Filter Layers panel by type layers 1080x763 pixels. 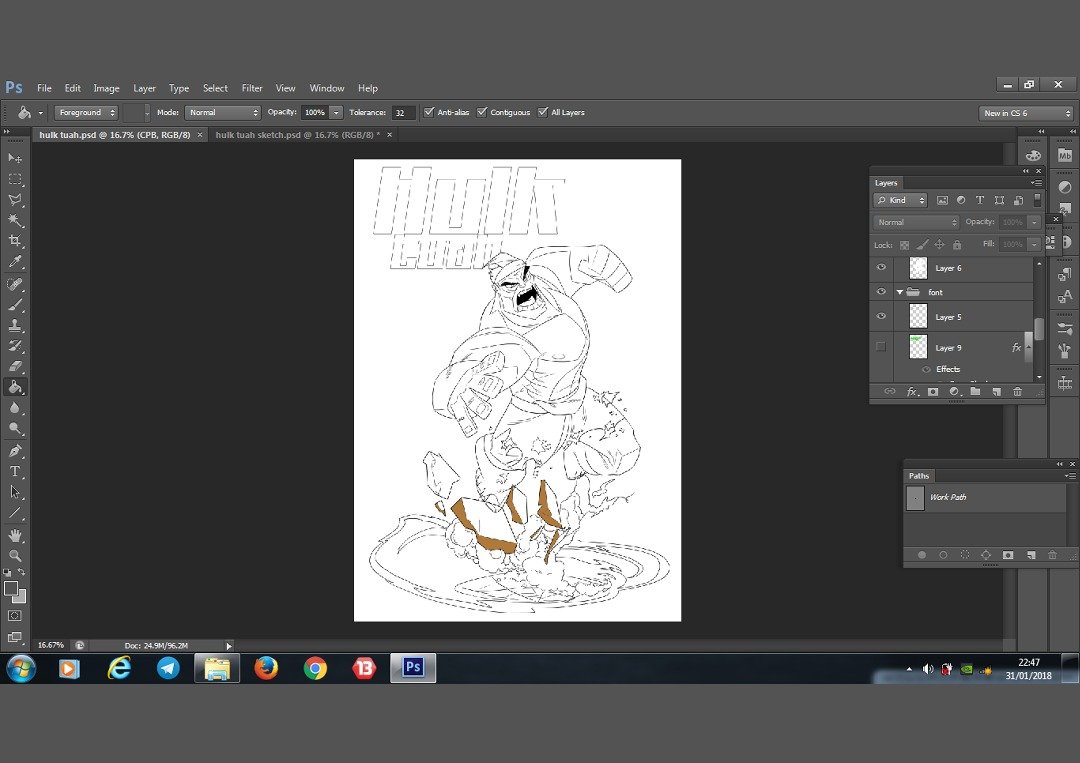(x=979, y=200)
